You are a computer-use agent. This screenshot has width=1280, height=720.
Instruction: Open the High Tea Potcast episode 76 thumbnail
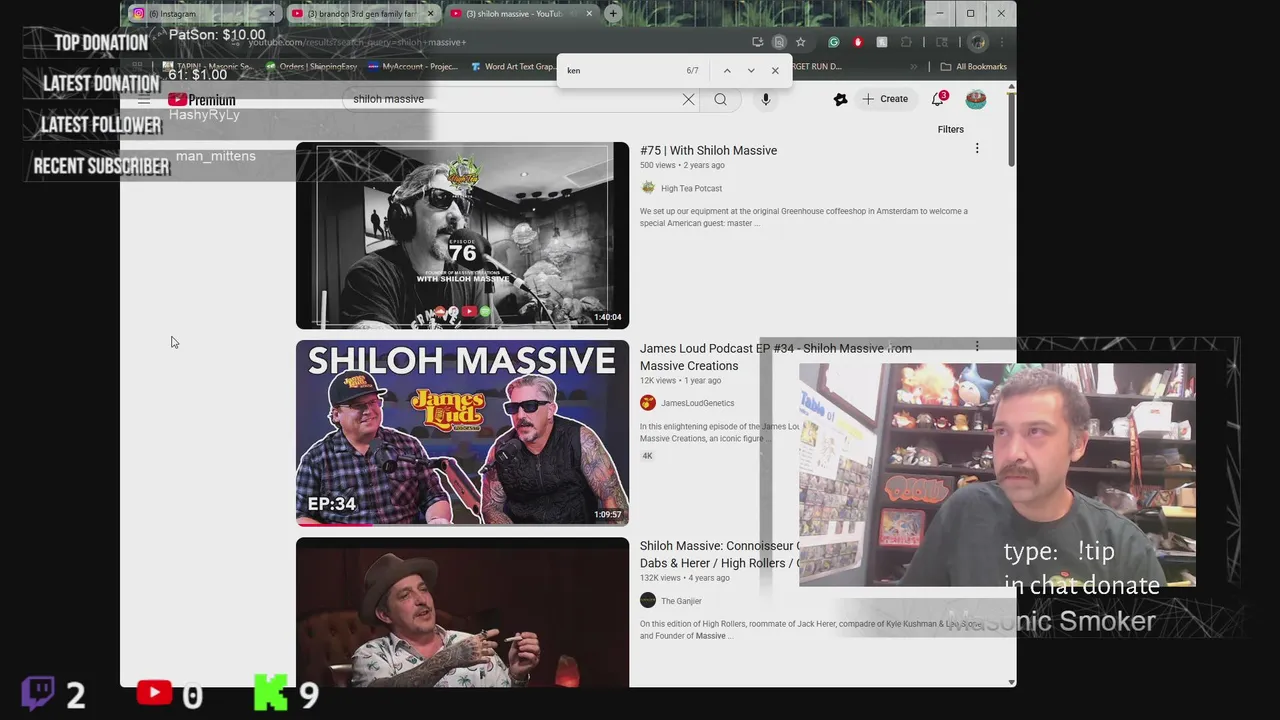pos(462,236)
